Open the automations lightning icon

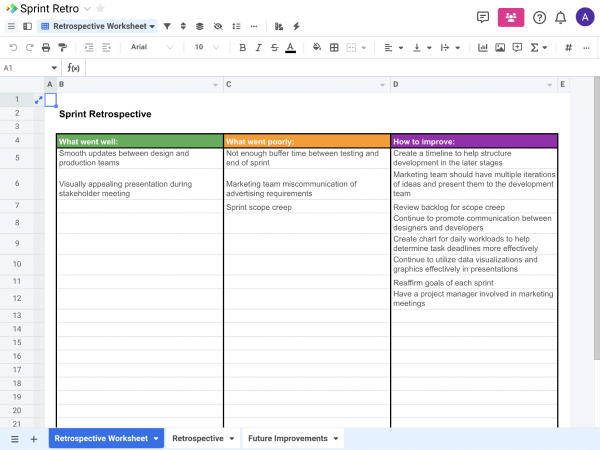click(296, 26)
